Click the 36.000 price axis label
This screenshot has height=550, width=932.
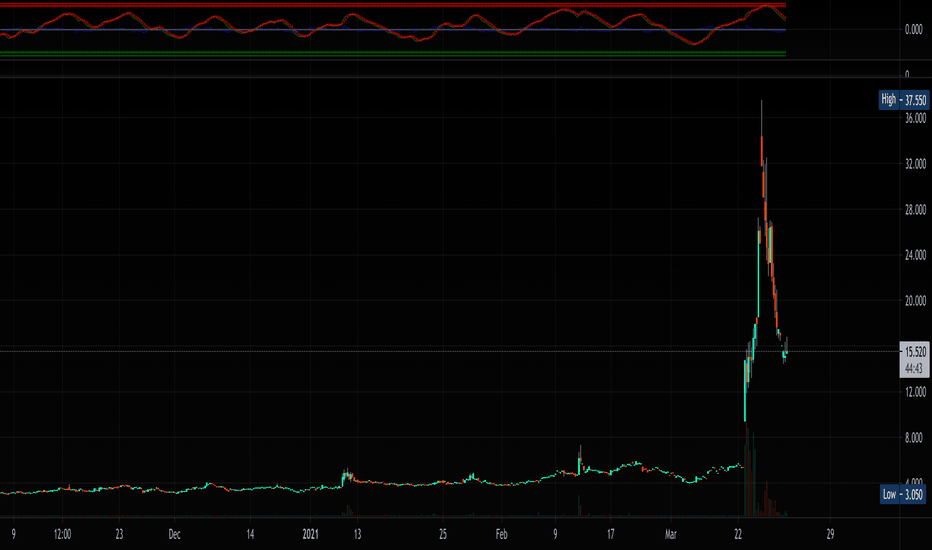(915, 118)
